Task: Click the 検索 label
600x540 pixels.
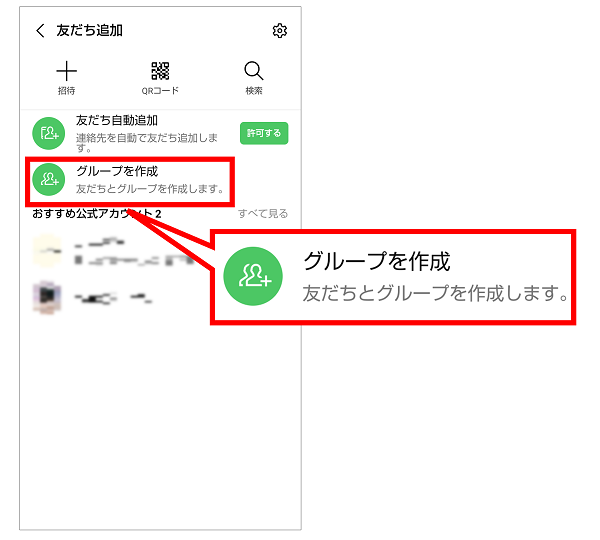Action: (x=254, y=91)
